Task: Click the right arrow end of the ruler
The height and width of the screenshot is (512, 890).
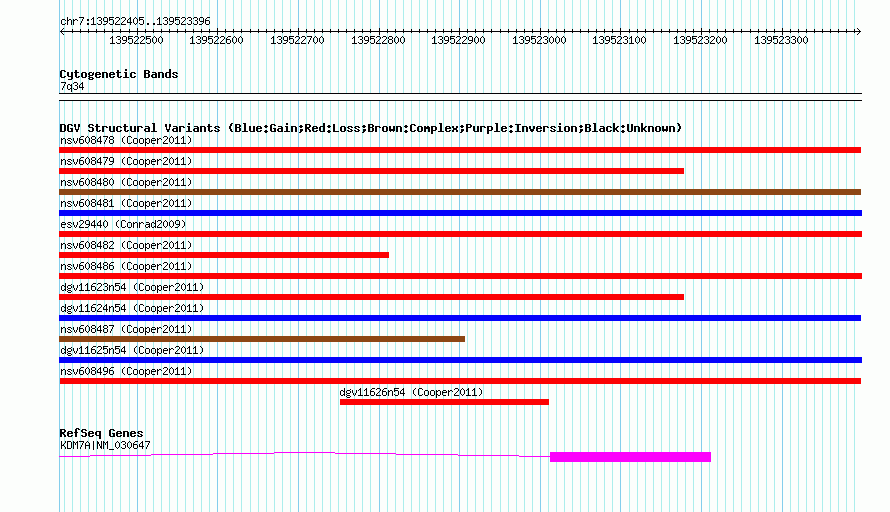Action: (858, 32)
